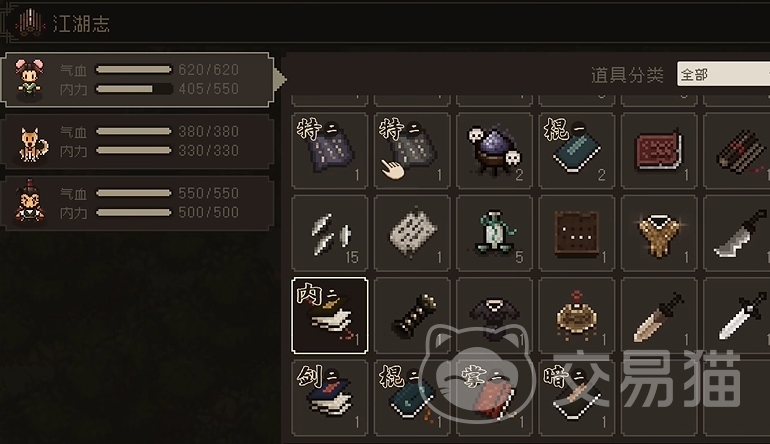Select the third character with topknot

137,203
